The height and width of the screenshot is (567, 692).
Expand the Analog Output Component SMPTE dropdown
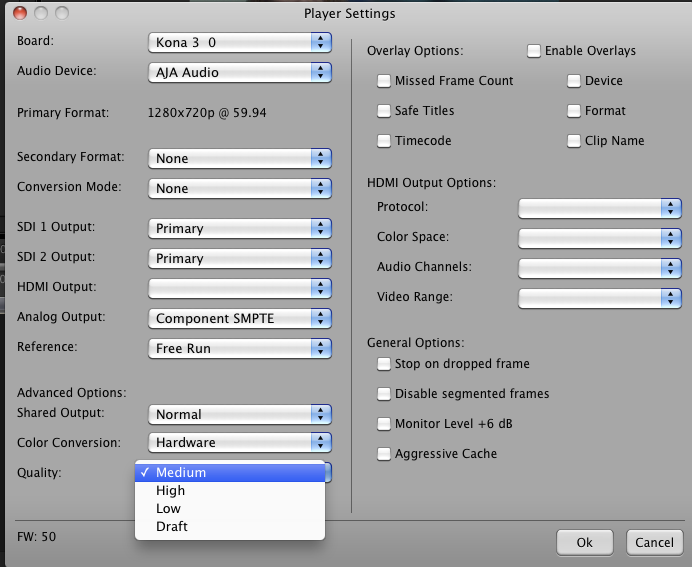coord(240,318)
